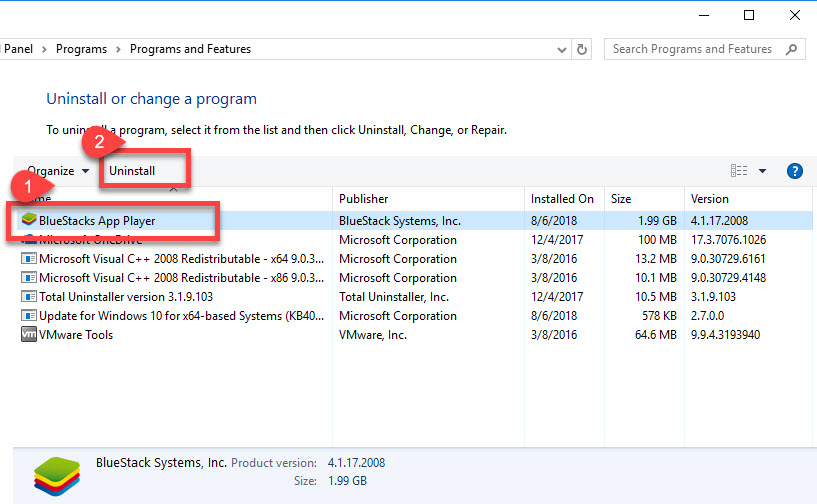The width and height of the screenshot is (817, 504).
Task: Click the refresh icon beside the address bar
Action: 581,50
